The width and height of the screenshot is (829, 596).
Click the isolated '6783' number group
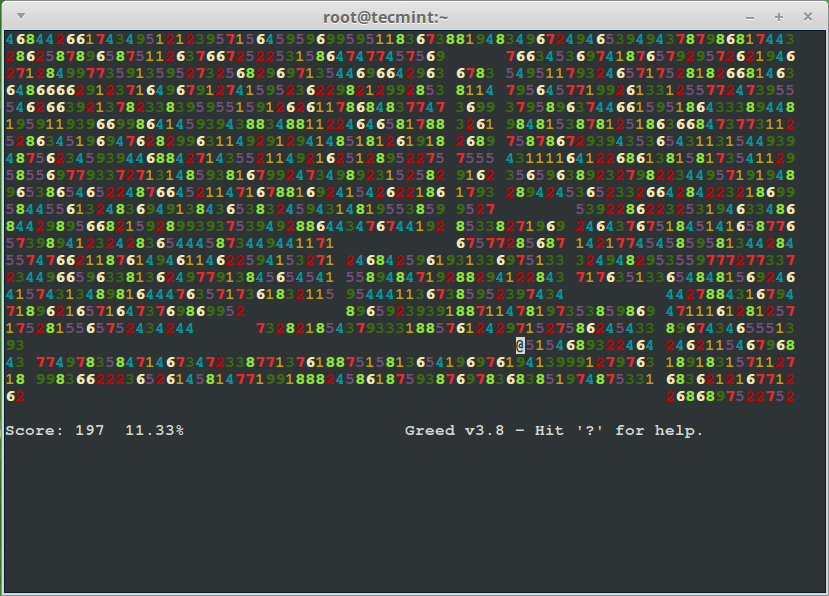(x=475, y=73)
